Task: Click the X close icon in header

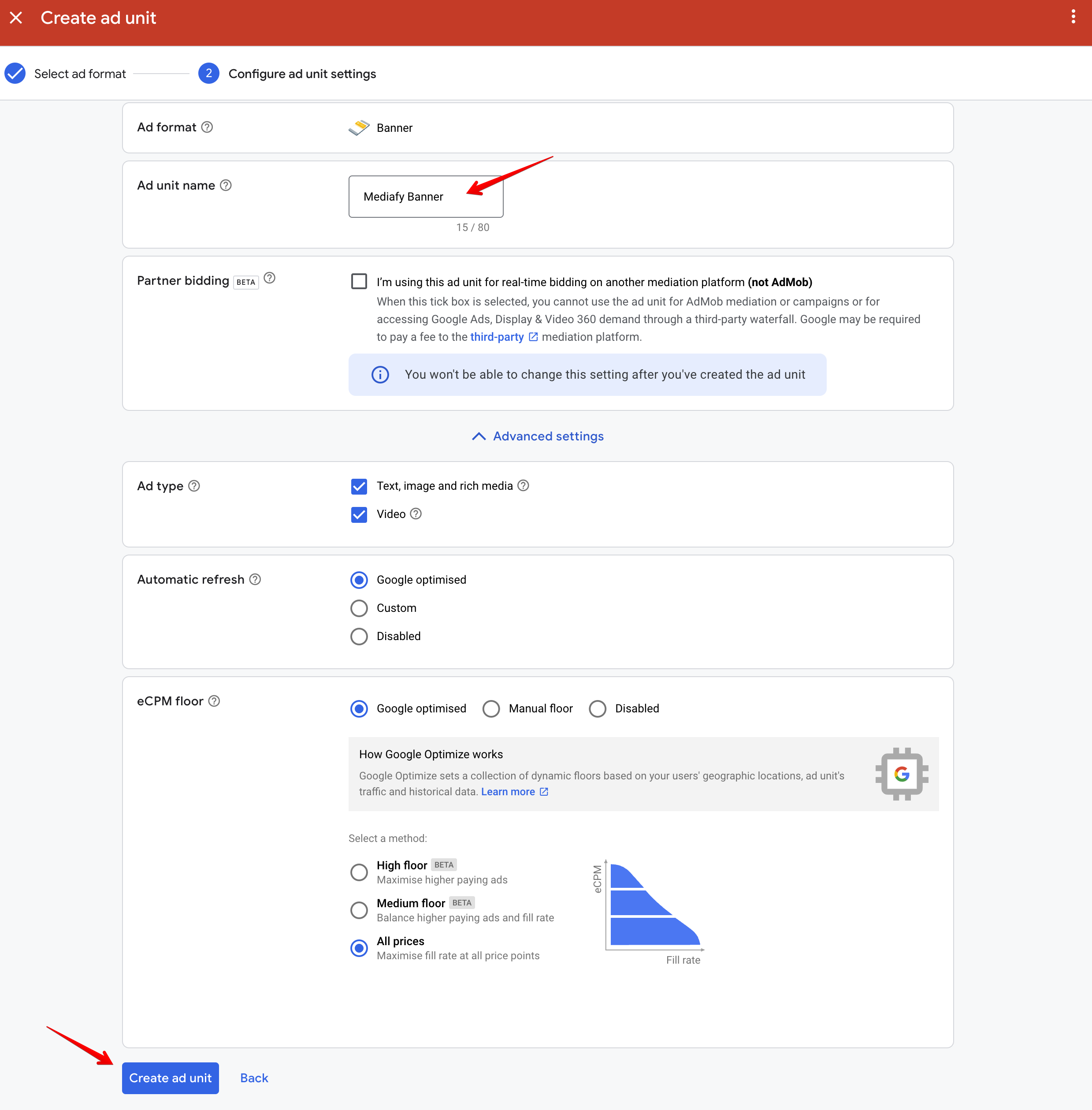Action: (x=16, y=18)
